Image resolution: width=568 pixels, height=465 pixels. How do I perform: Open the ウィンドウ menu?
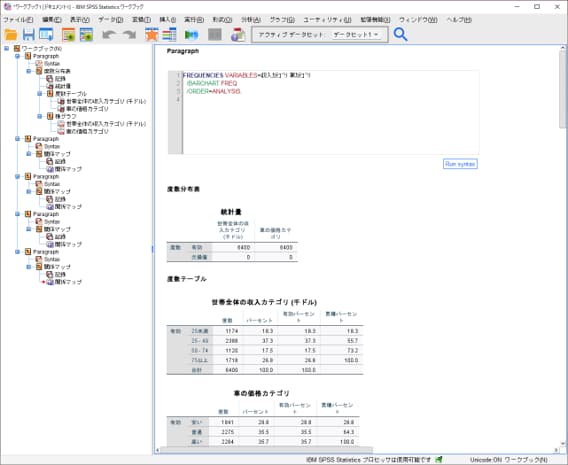pyautogui.click(x=418, y=20)
